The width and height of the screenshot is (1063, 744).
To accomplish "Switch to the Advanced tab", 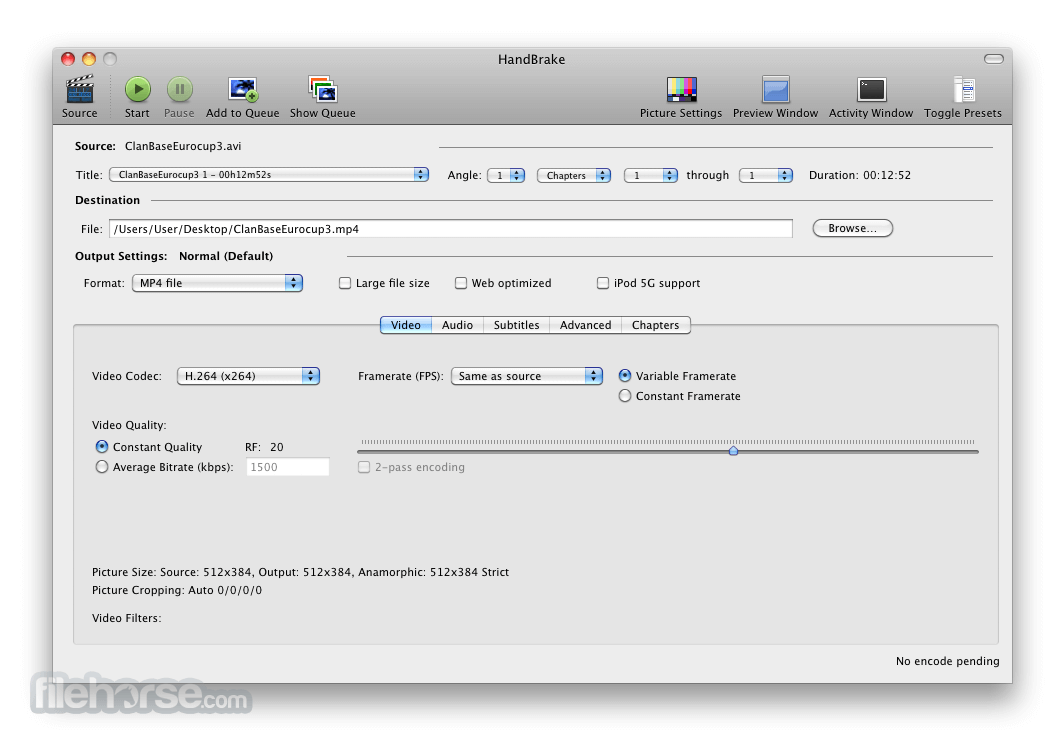I will (586, 325).
